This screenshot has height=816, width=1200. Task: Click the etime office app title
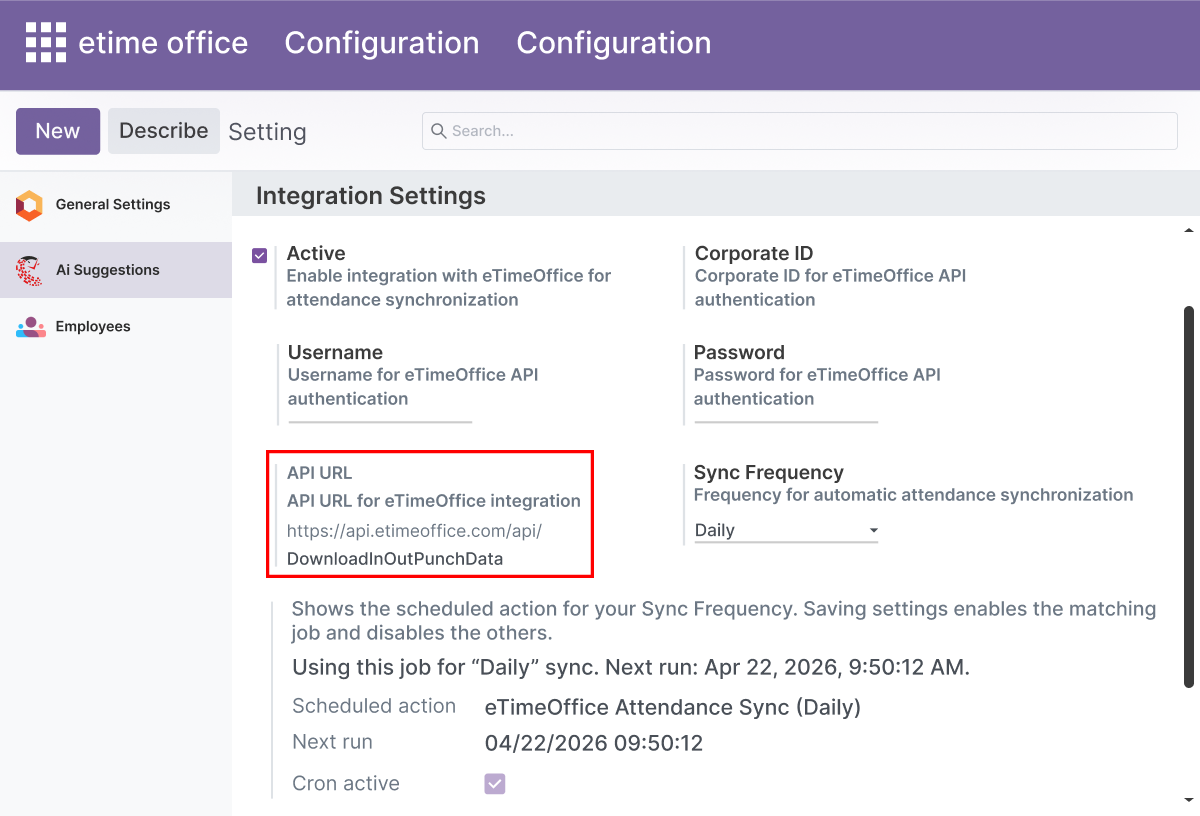pyautogui.click(x=163, y=43)
